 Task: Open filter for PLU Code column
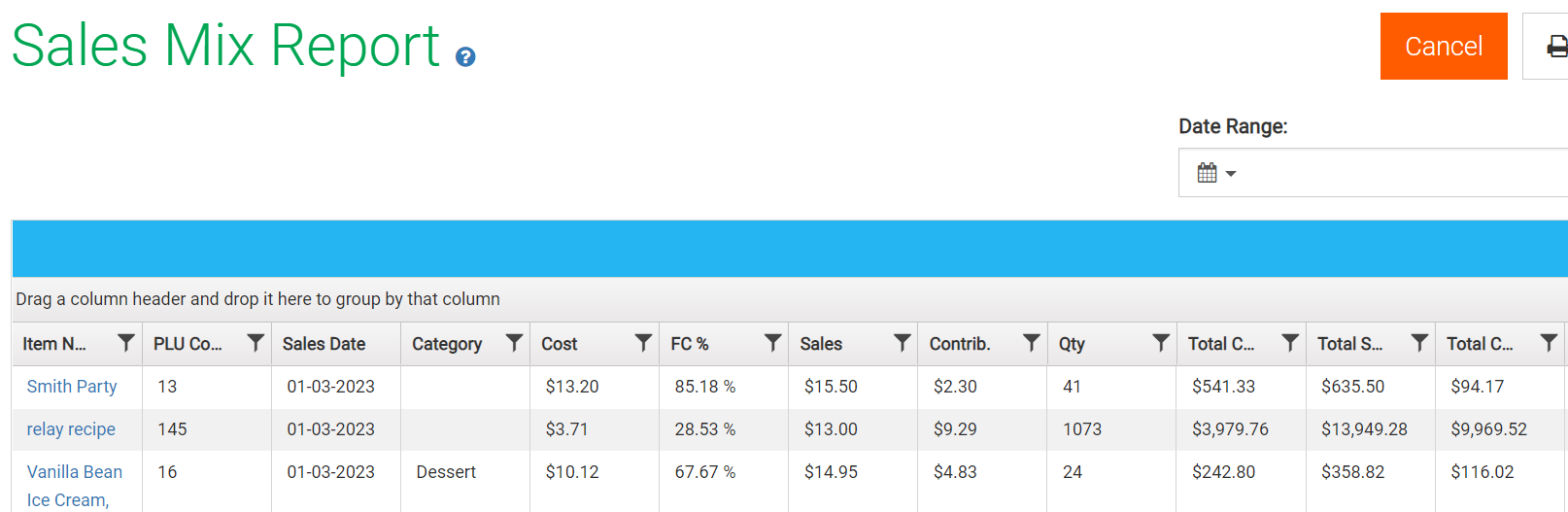[x=256, y=343]
